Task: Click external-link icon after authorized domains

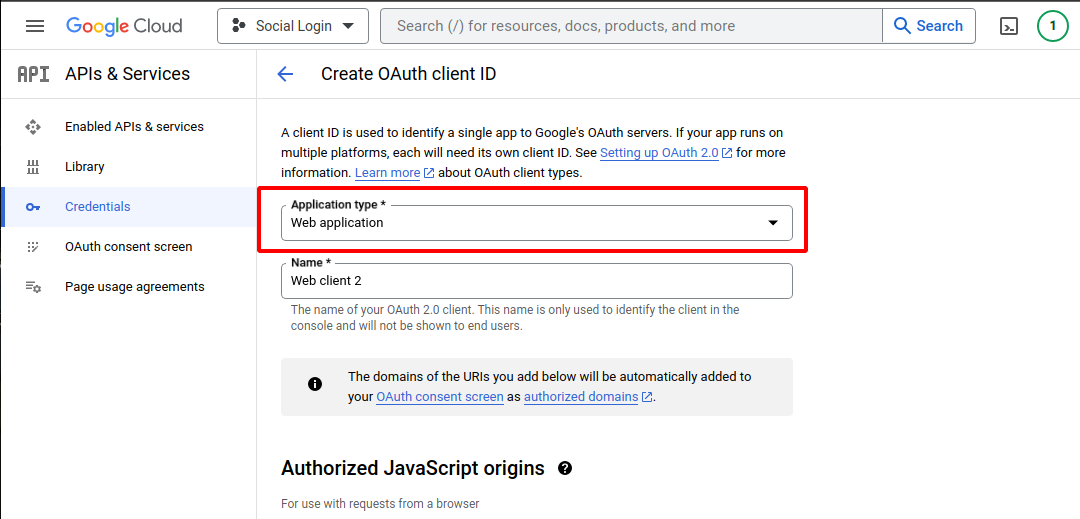Action: (x=646, y=397)
